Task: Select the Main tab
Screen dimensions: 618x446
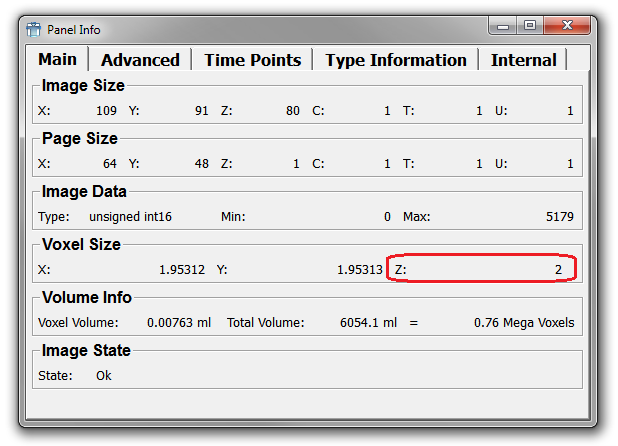Action: (x=57, y=60)
